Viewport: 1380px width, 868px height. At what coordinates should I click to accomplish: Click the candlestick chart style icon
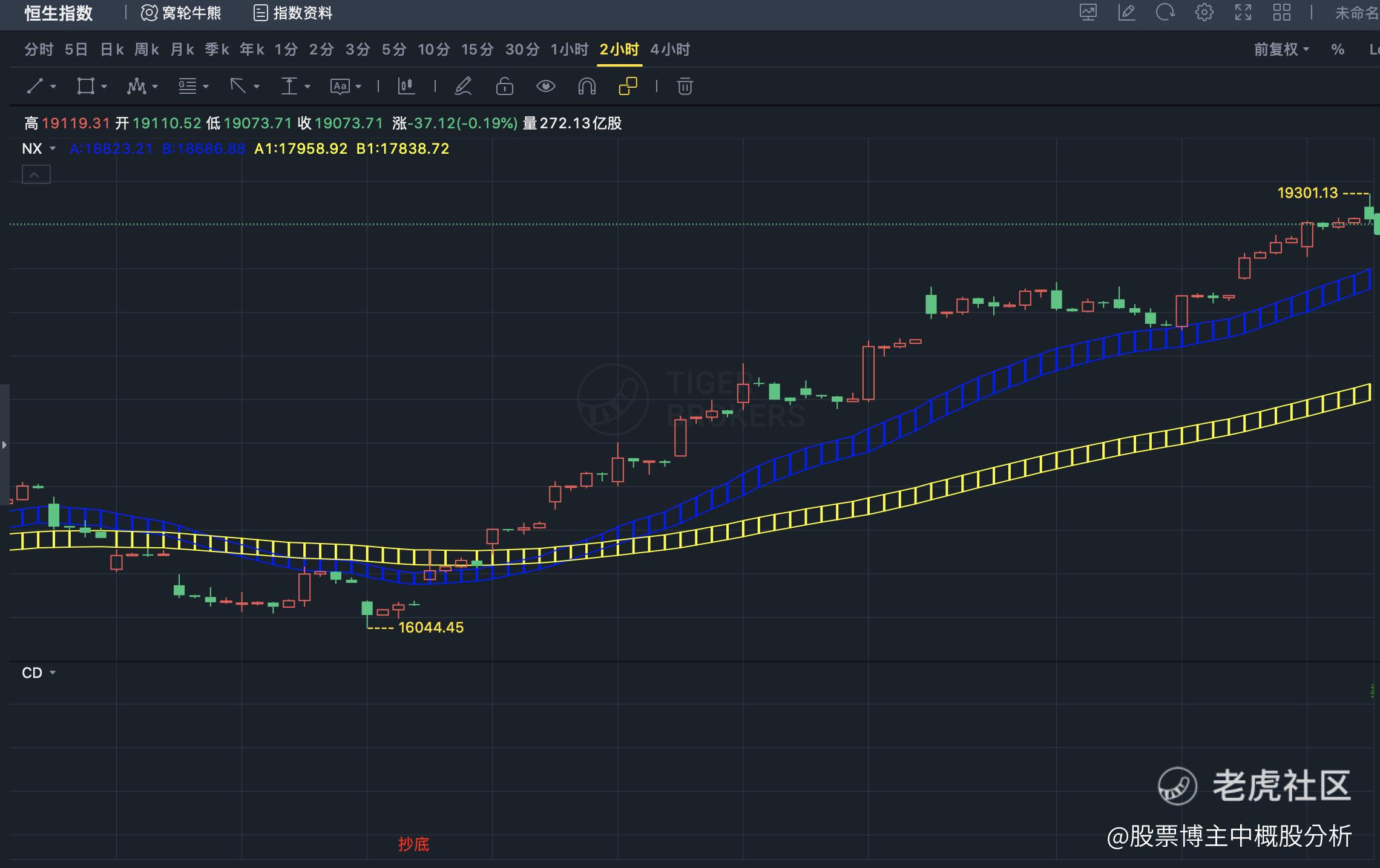tap(406, 87)
